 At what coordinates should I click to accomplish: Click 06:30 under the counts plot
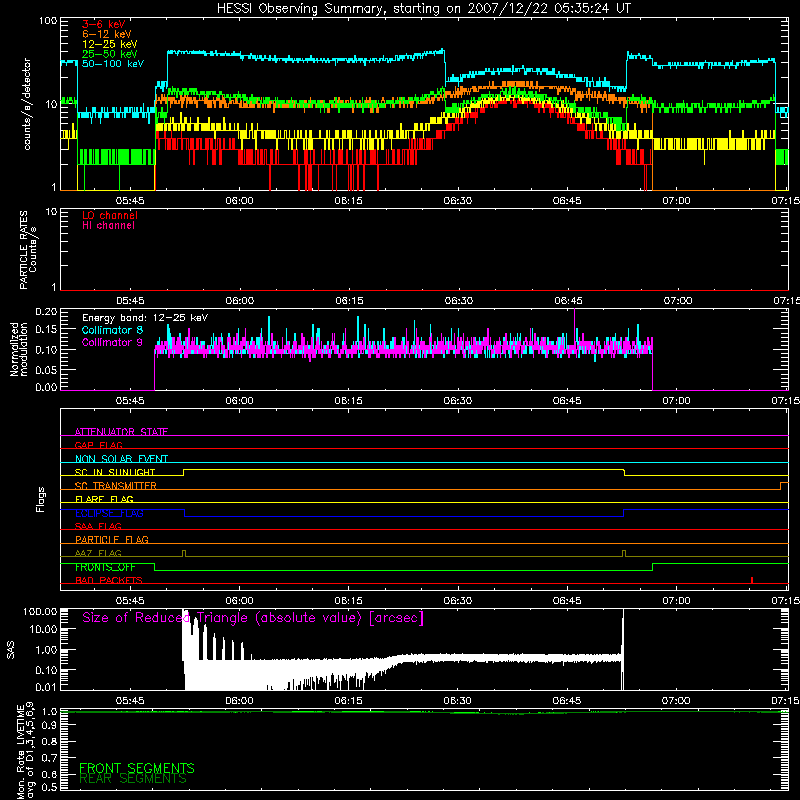click(458, 201)
